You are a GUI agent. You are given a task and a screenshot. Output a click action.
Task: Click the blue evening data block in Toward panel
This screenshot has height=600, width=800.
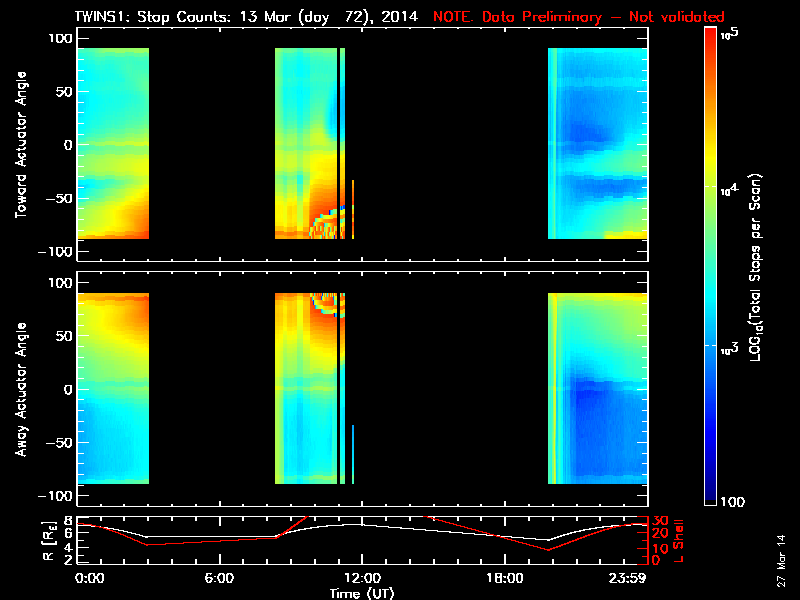click(598, 143)
